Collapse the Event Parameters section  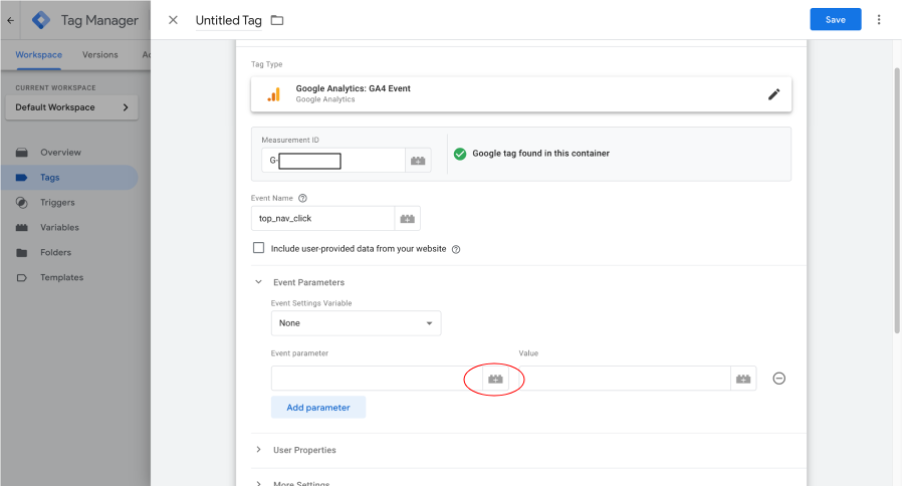click(258, 282)
